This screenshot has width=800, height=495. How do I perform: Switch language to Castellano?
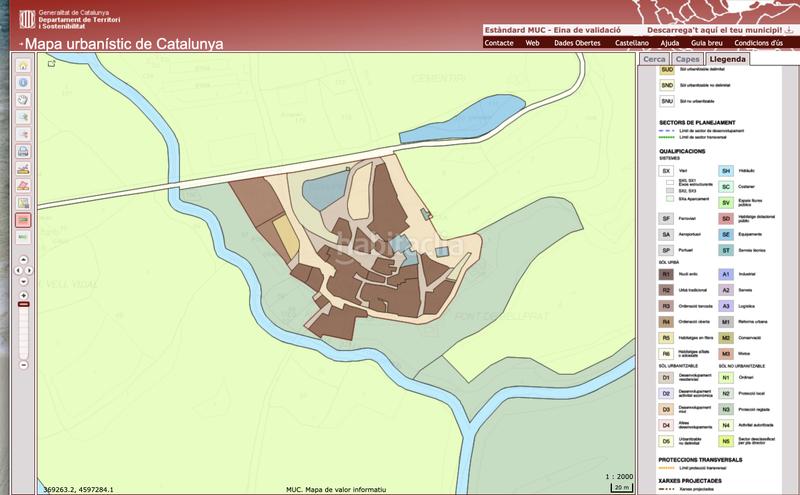631,44
